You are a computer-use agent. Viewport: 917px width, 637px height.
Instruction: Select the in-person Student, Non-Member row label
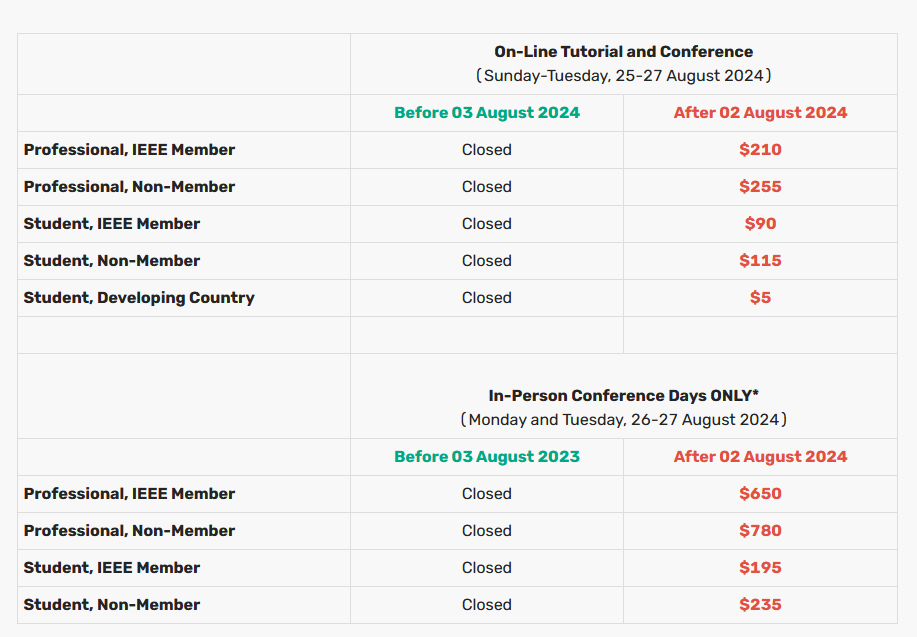112,604
